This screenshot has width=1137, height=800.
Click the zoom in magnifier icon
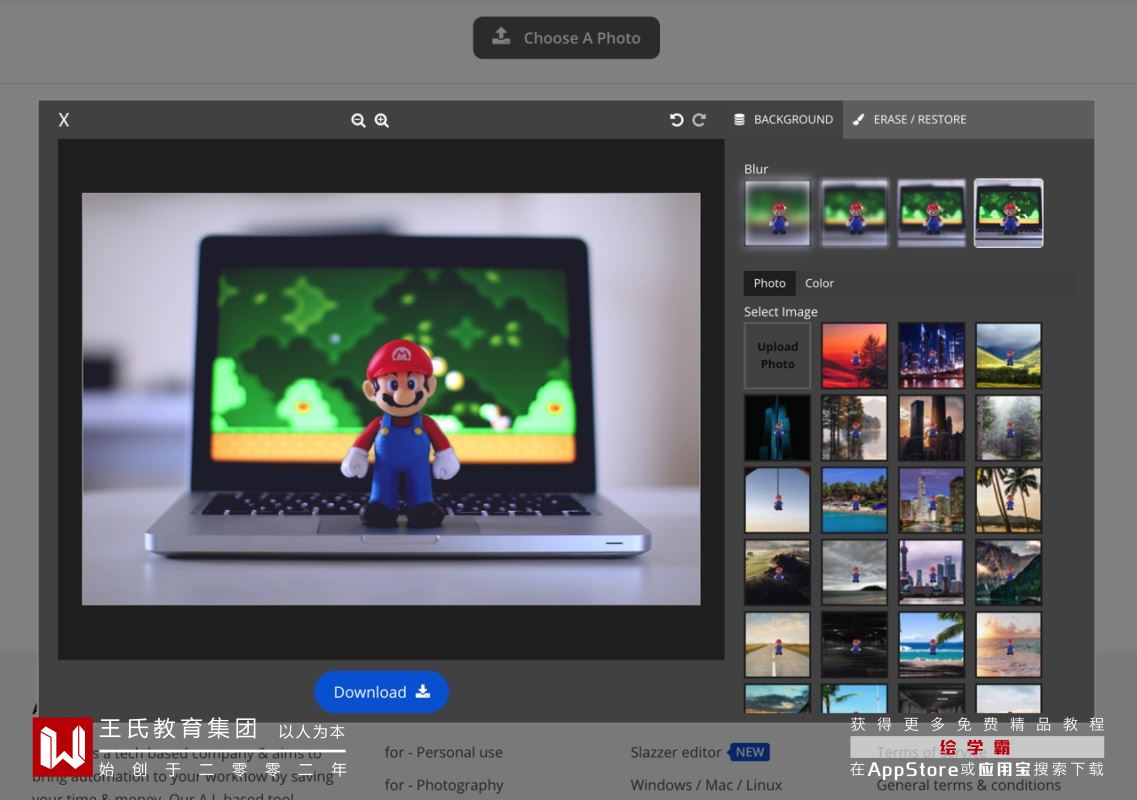tap(381, 120)
